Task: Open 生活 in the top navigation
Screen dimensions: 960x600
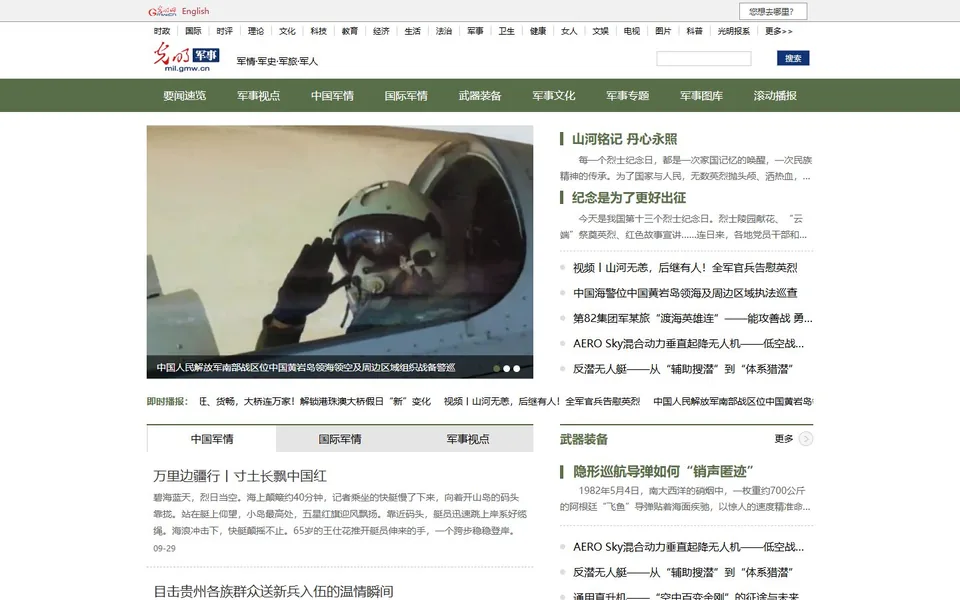Action: pos(413,31)
